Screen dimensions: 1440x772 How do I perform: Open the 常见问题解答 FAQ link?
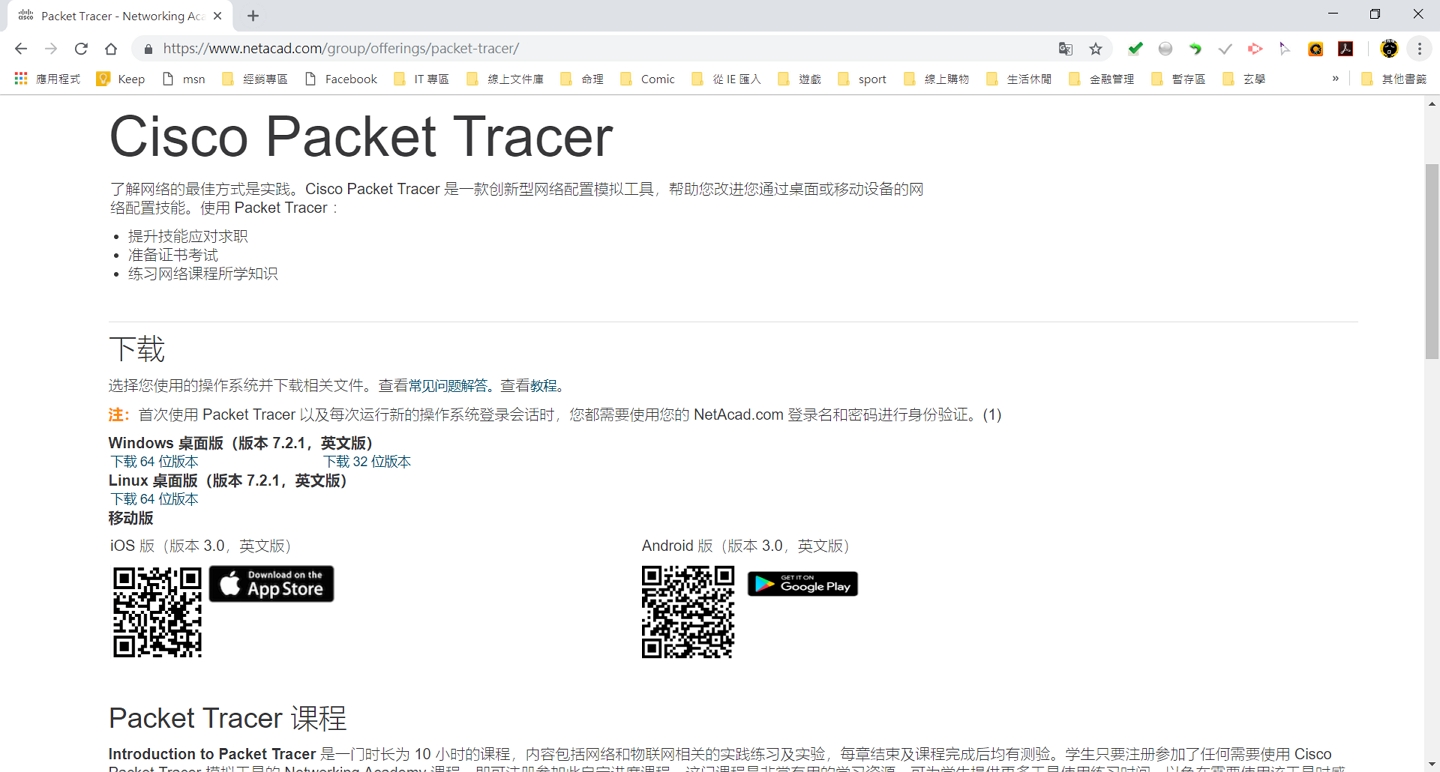click(448, 386)
